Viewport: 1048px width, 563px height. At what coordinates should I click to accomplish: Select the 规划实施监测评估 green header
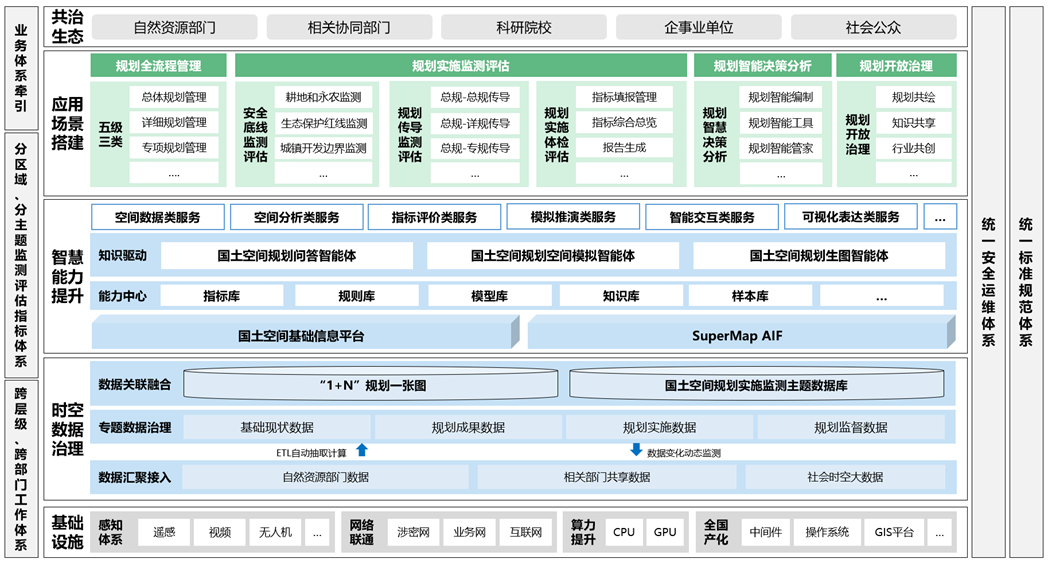click(x=460, y=66)
